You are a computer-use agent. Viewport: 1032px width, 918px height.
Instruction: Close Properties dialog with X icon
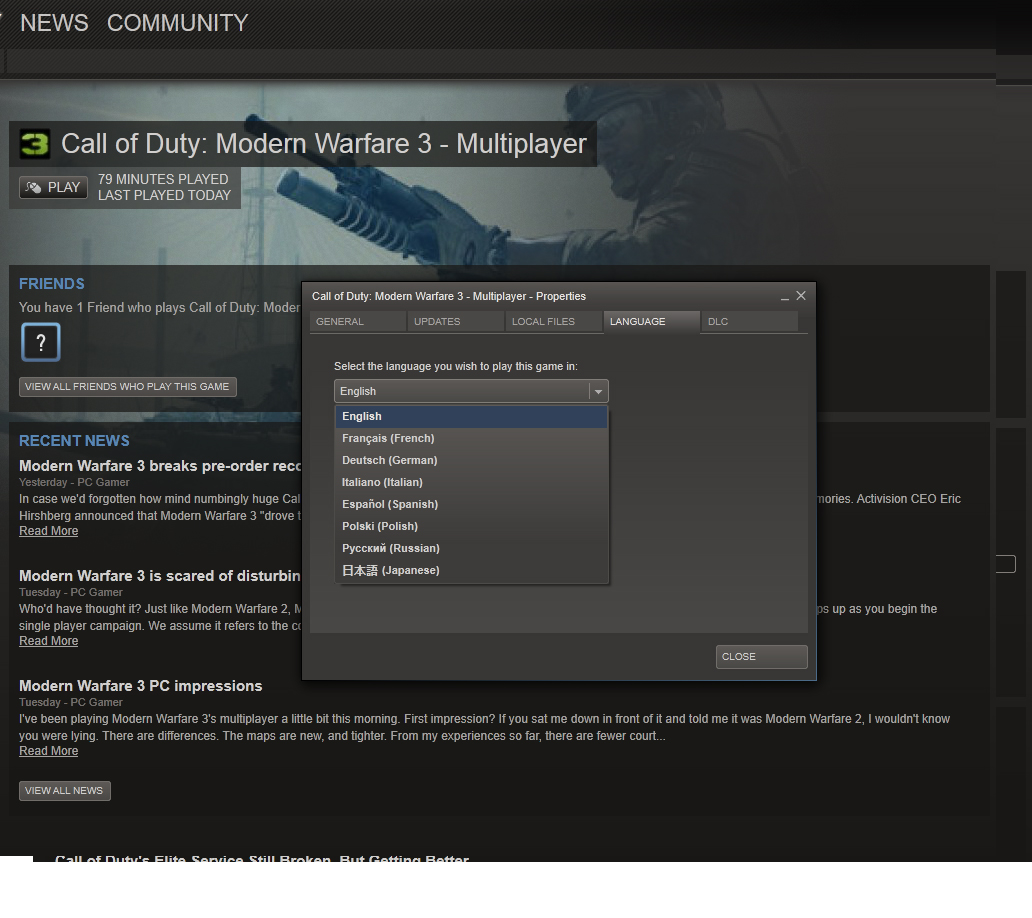pos(801,295)
